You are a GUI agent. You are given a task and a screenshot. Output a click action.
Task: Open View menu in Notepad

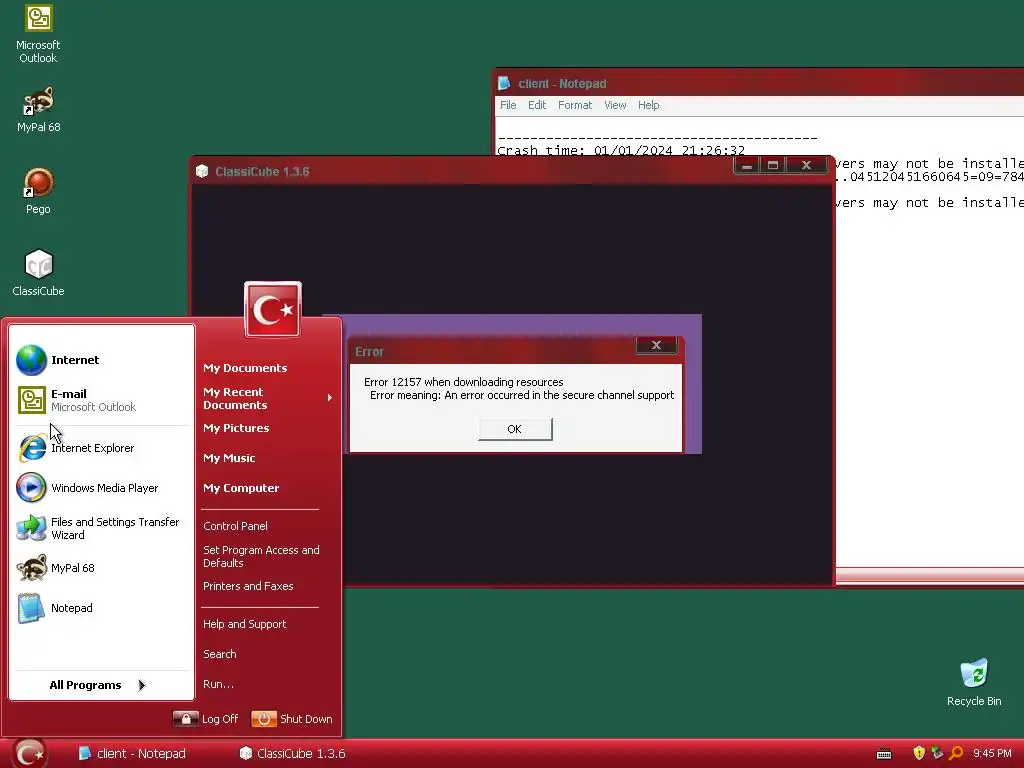pos(615,105)
